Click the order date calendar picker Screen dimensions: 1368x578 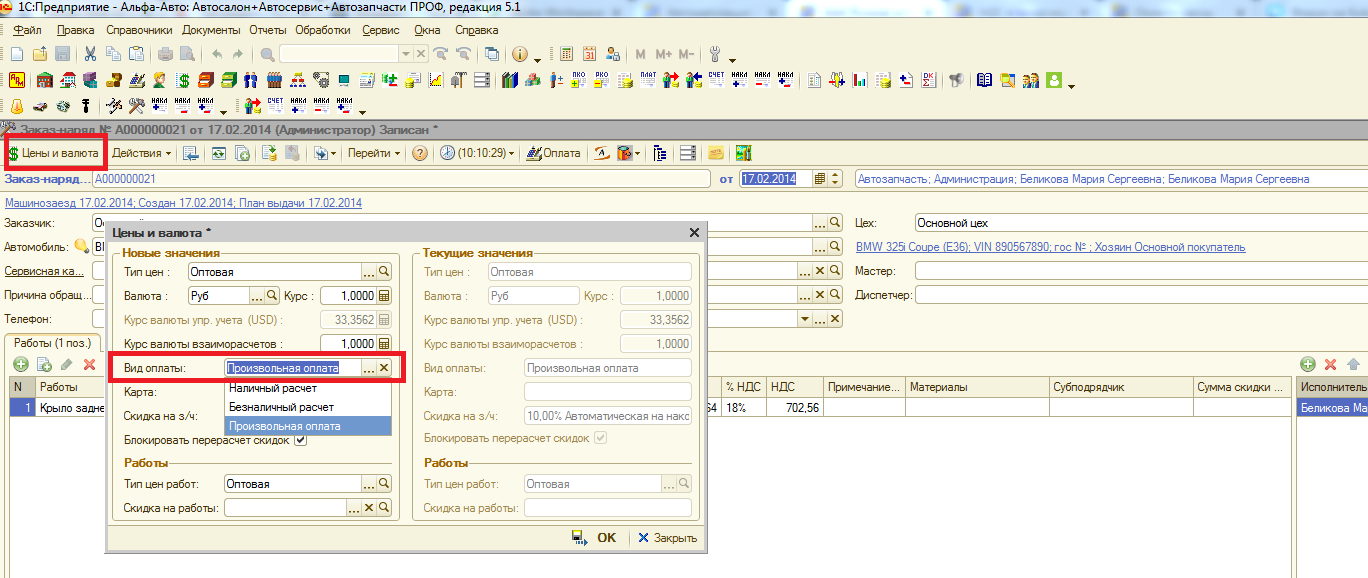tap(820, 179)
